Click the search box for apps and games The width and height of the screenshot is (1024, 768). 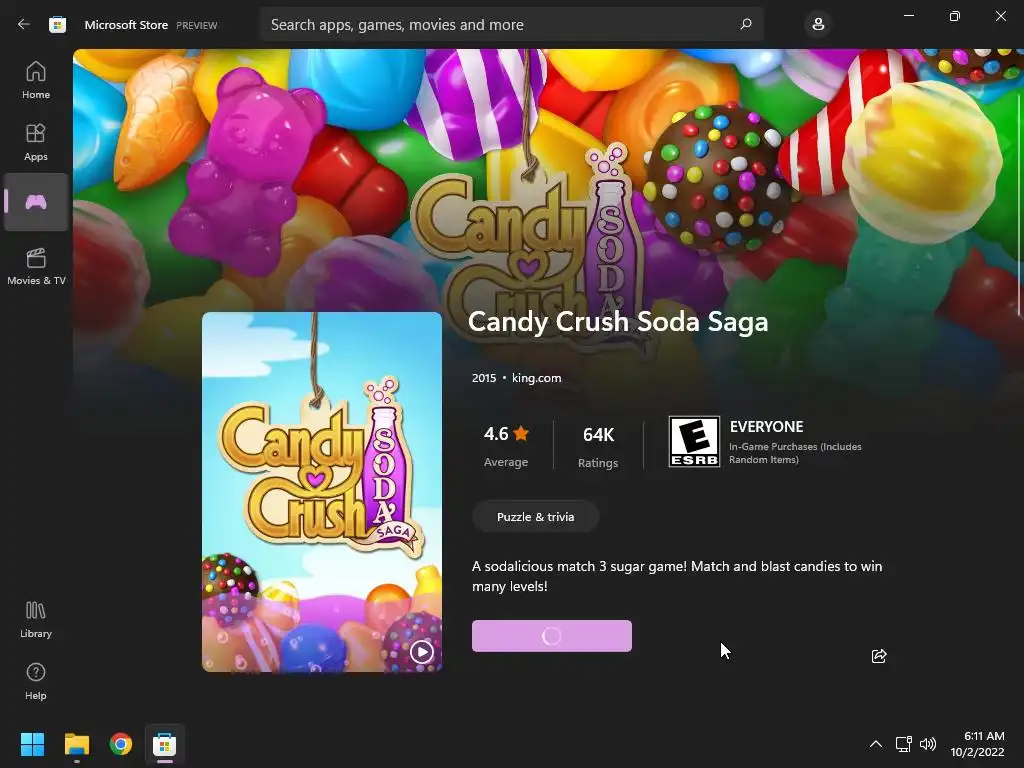[512, 24]
